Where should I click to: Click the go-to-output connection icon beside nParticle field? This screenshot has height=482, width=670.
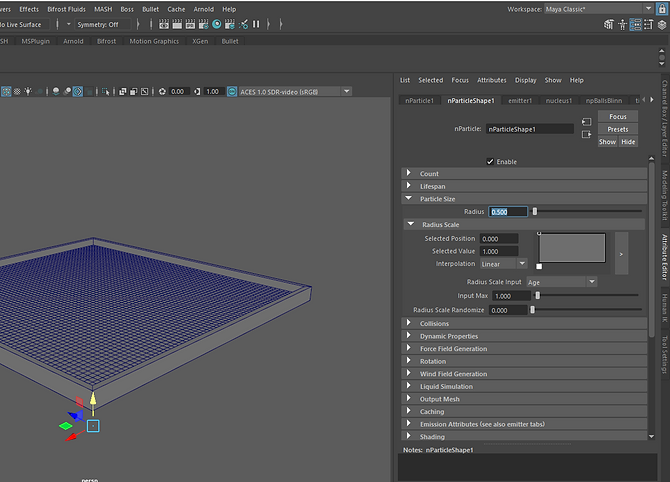(x=586, y=134)
